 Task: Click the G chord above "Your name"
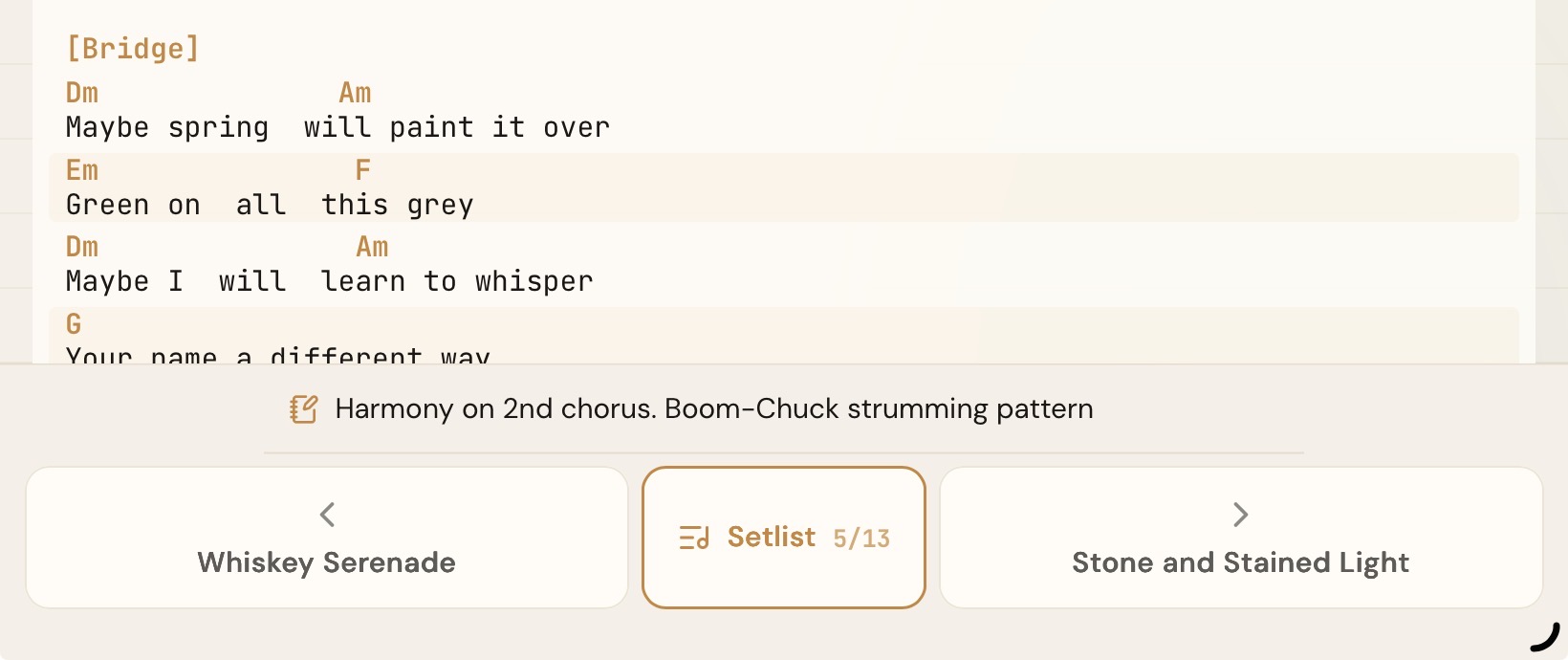tap(73, 323)
